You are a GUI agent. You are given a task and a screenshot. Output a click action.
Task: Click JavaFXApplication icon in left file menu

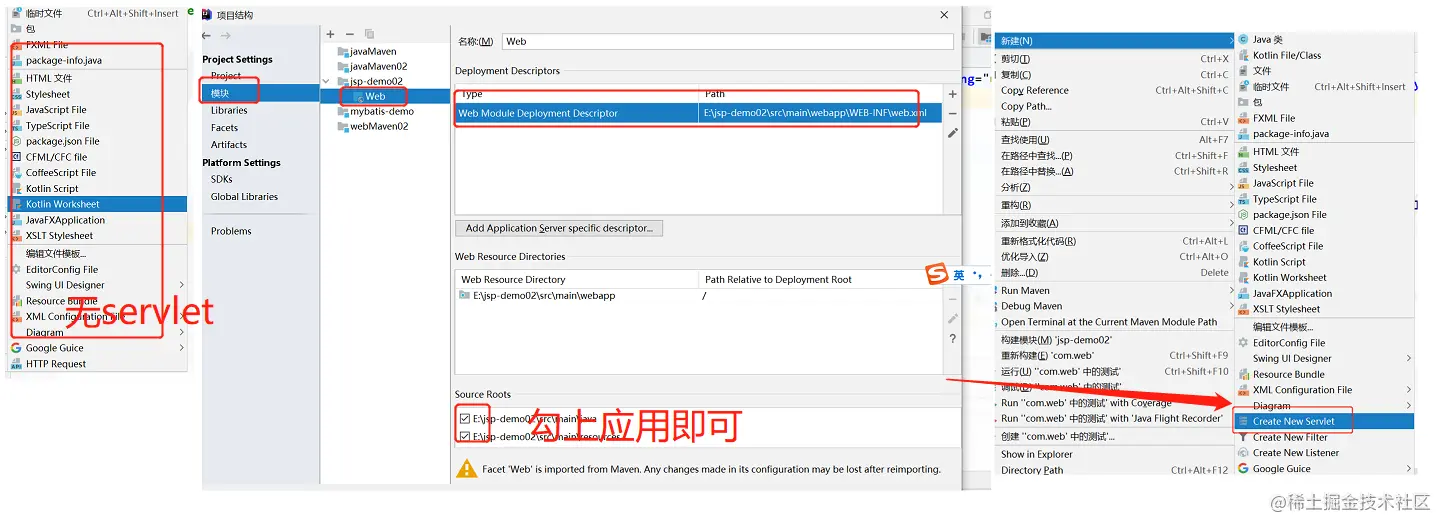point(16,220)
